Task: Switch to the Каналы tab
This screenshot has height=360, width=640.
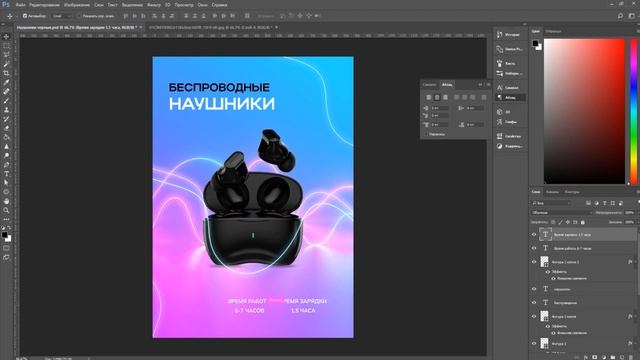Action: point(552,192)
